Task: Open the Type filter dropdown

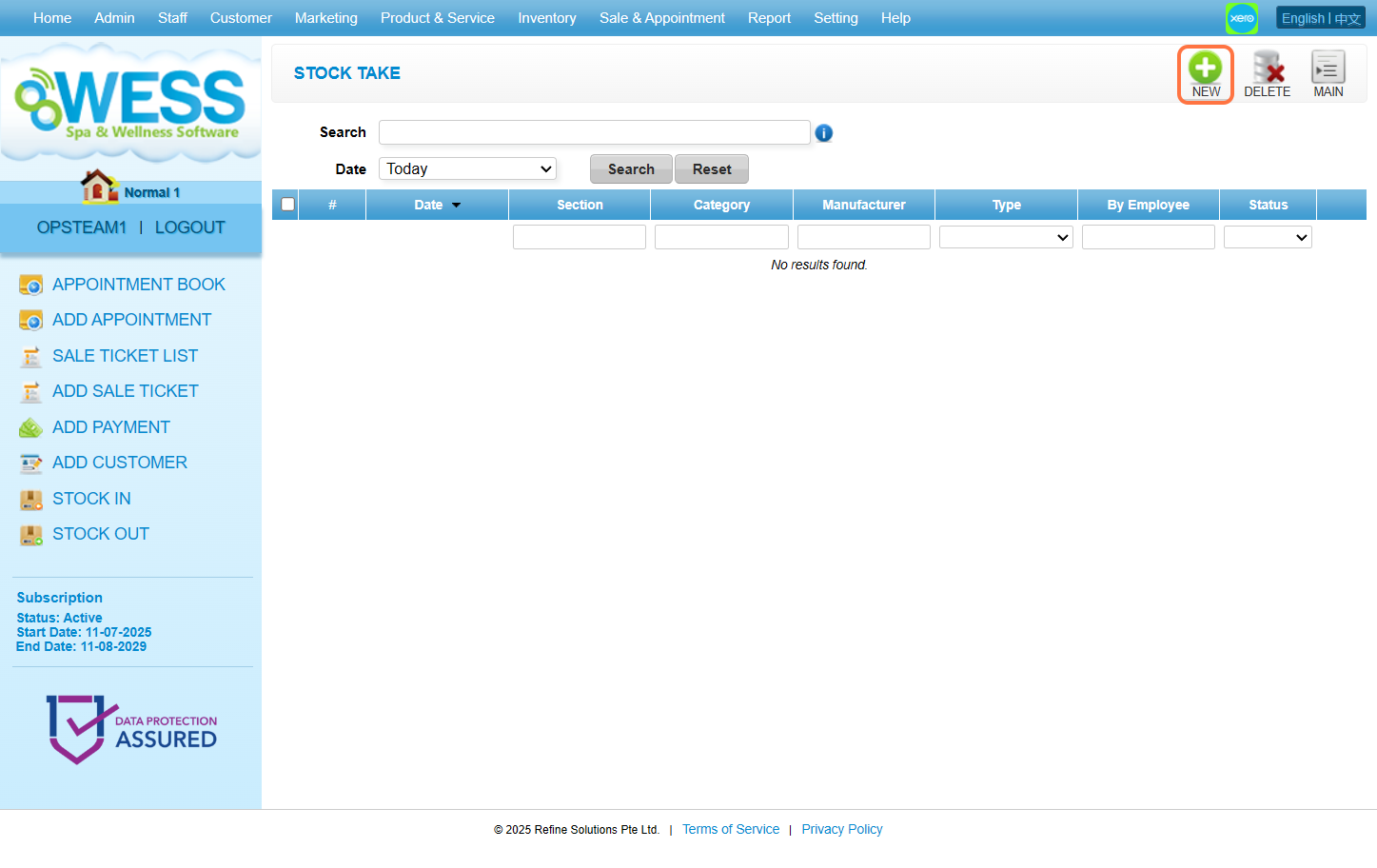Action: click(x=1006, y=237)
